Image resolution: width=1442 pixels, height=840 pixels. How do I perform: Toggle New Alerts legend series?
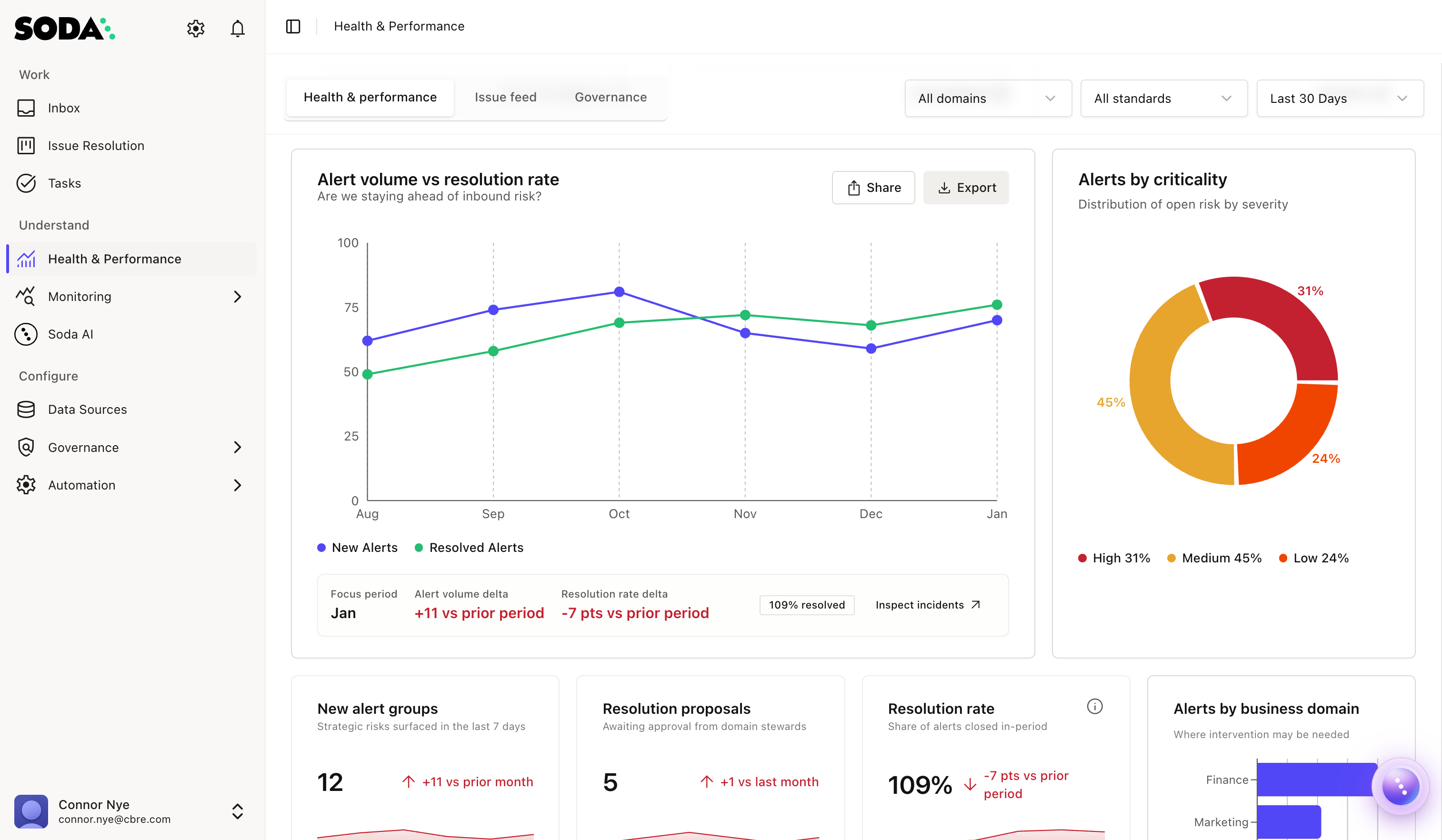[x=357, y=548]
